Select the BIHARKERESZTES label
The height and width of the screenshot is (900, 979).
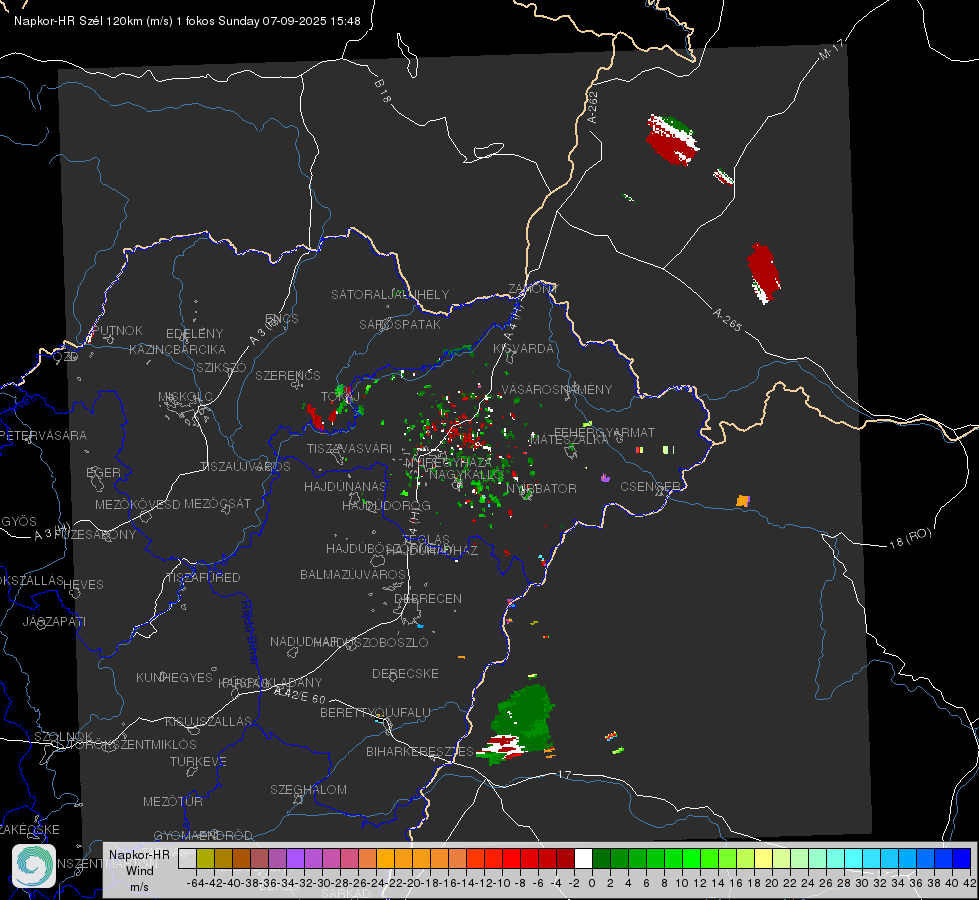tap(420, 751)
